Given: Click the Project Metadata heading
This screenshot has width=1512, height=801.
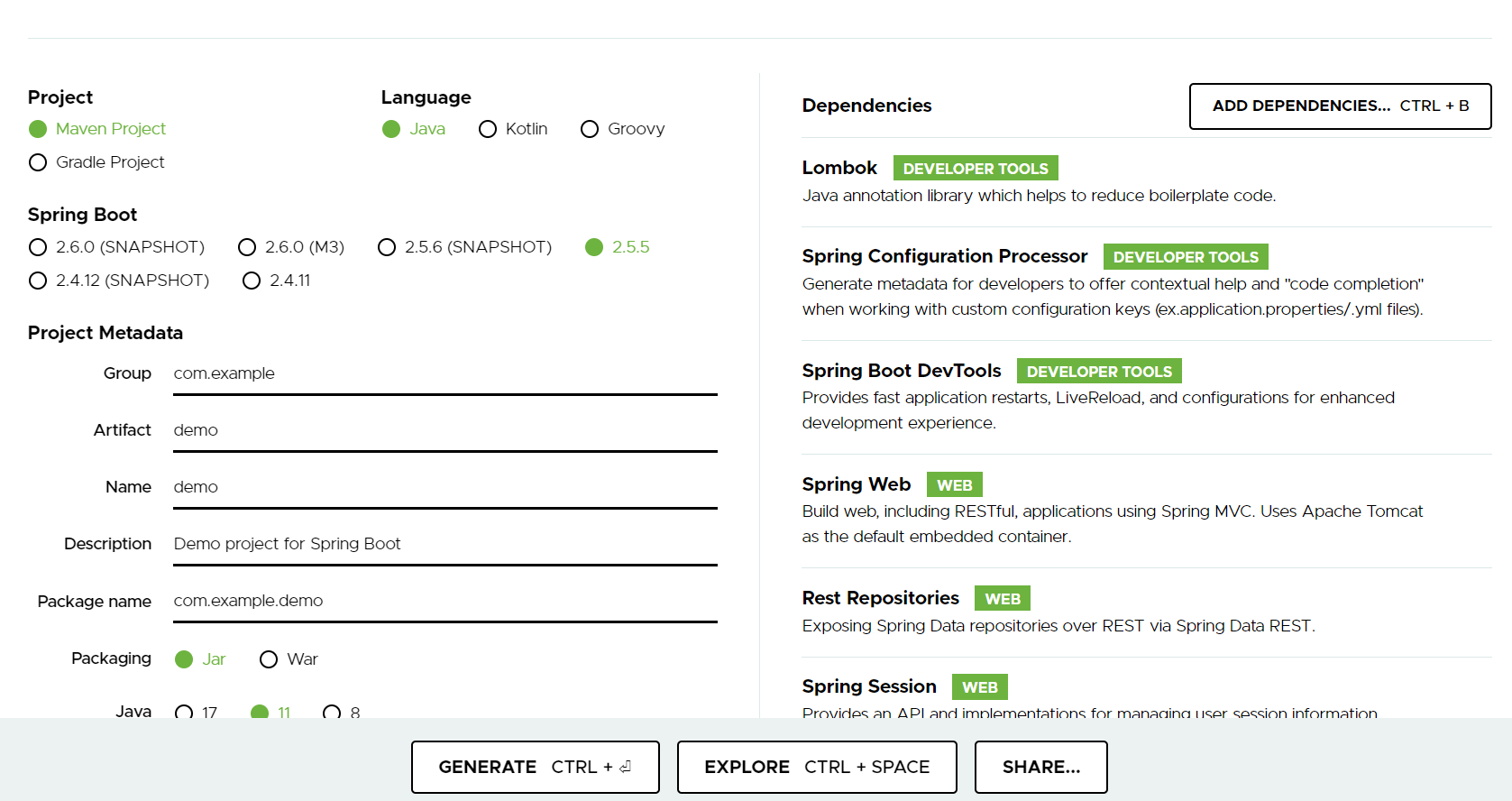Looking at the screenshot, I should [105, 333].
